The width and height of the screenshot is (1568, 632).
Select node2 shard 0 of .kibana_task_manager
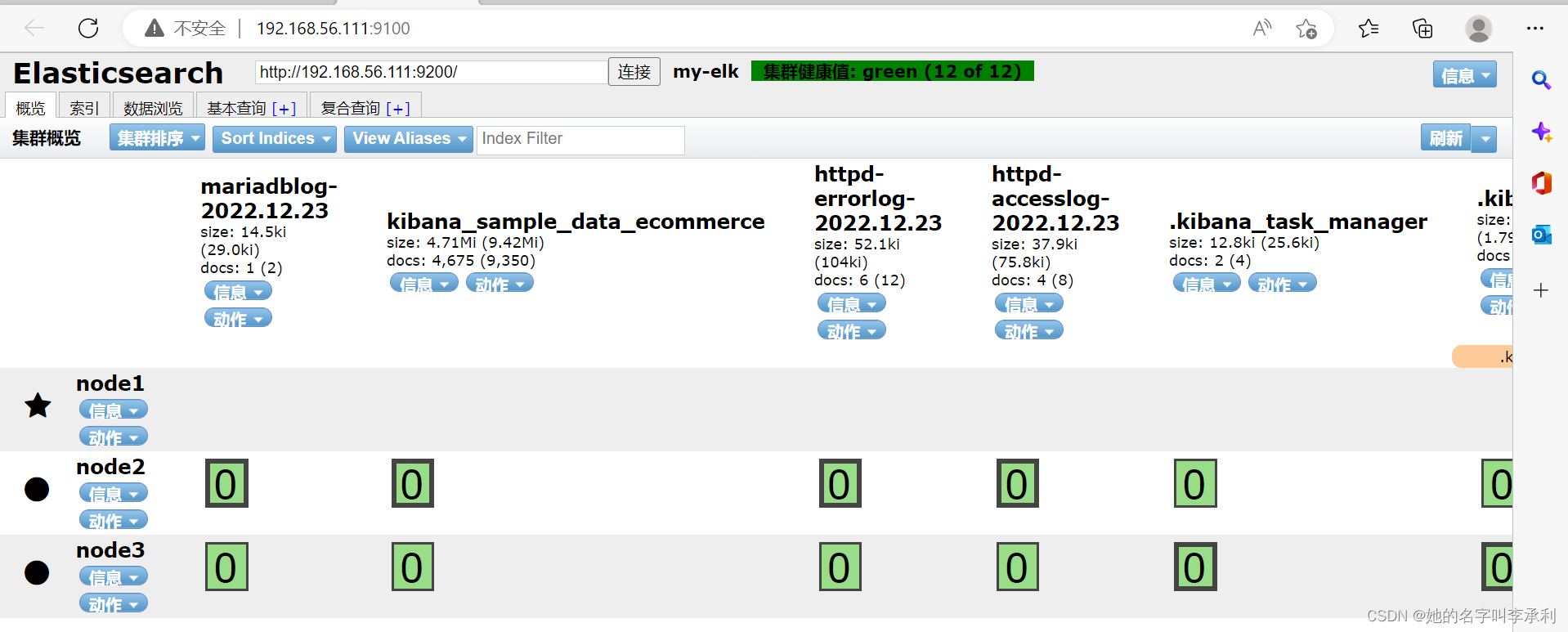coord(1195,483)
